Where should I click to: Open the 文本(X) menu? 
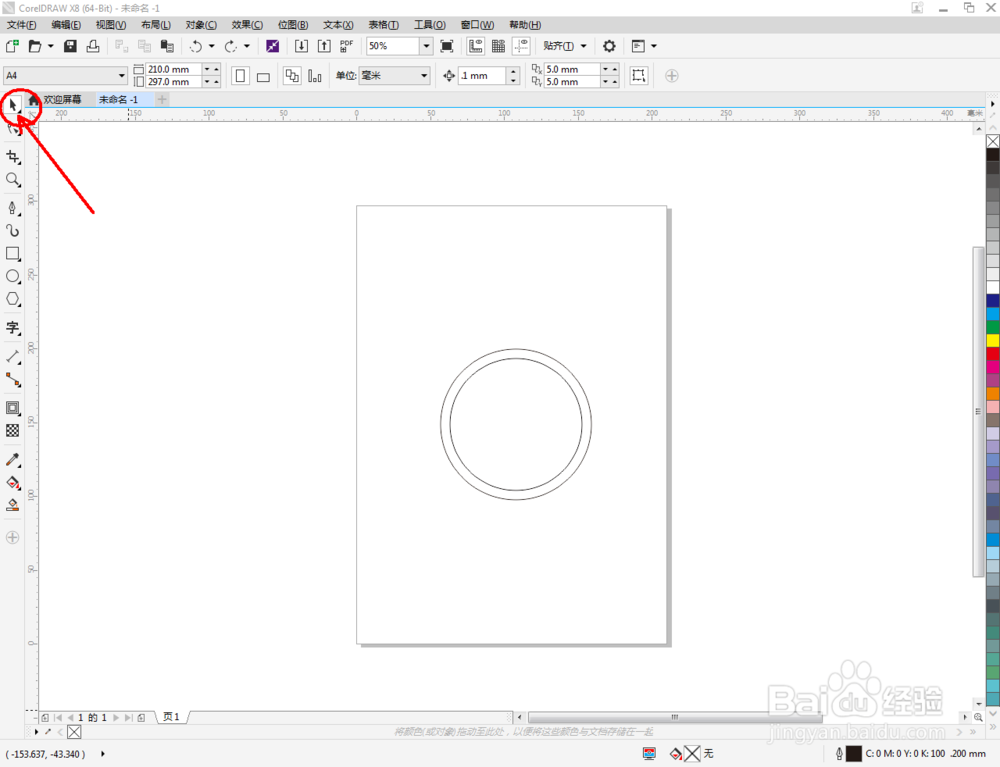[338, 25]
